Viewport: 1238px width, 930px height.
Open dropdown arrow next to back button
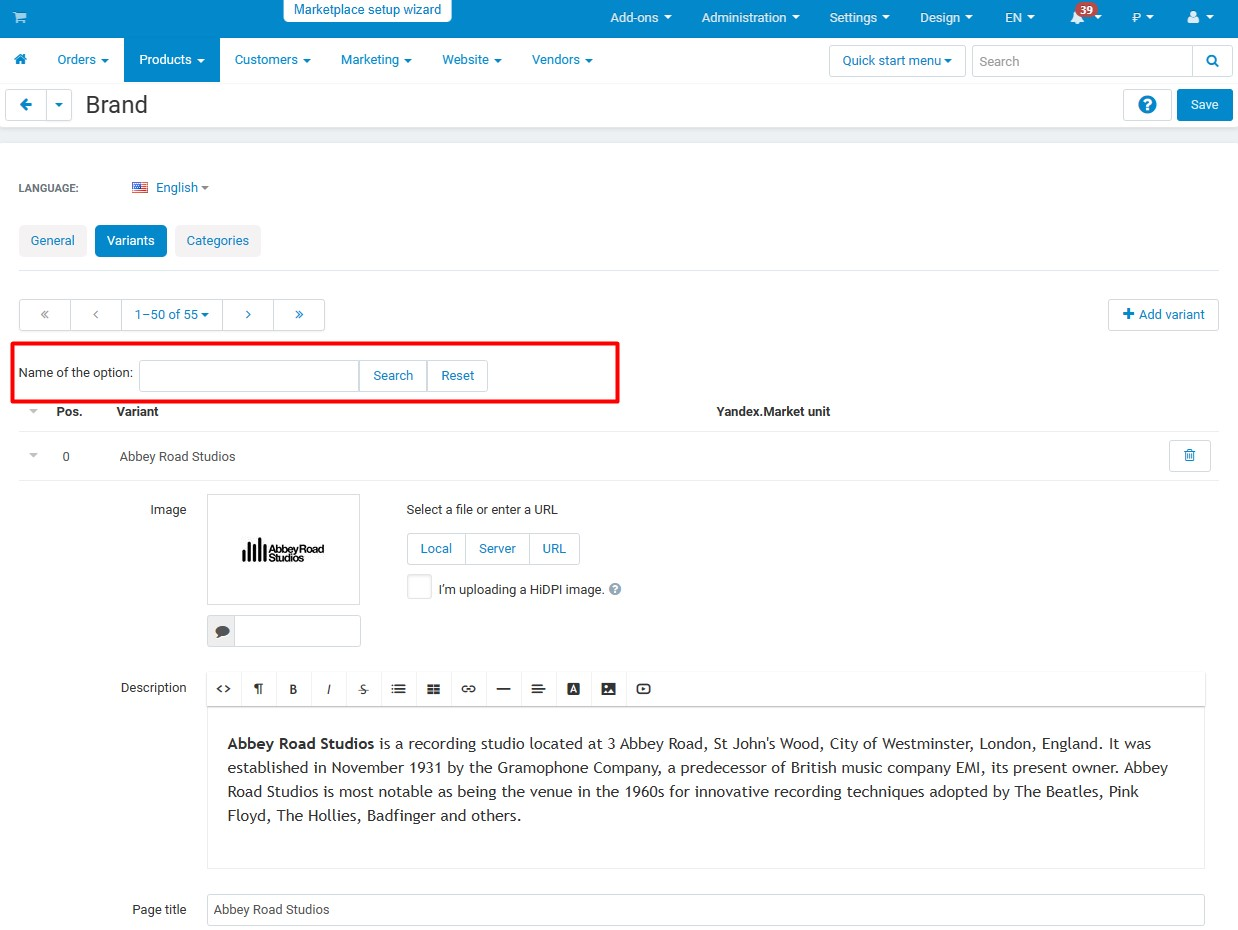(x=59, y=105)
